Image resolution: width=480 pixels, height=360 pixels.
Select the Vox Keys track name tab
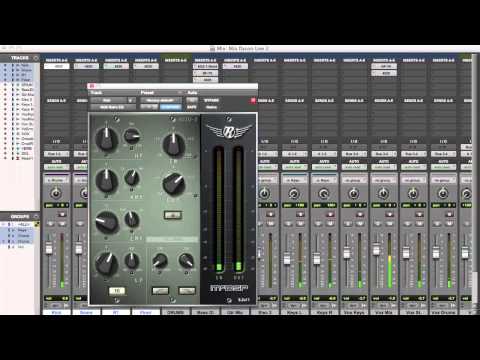point(354,313)
